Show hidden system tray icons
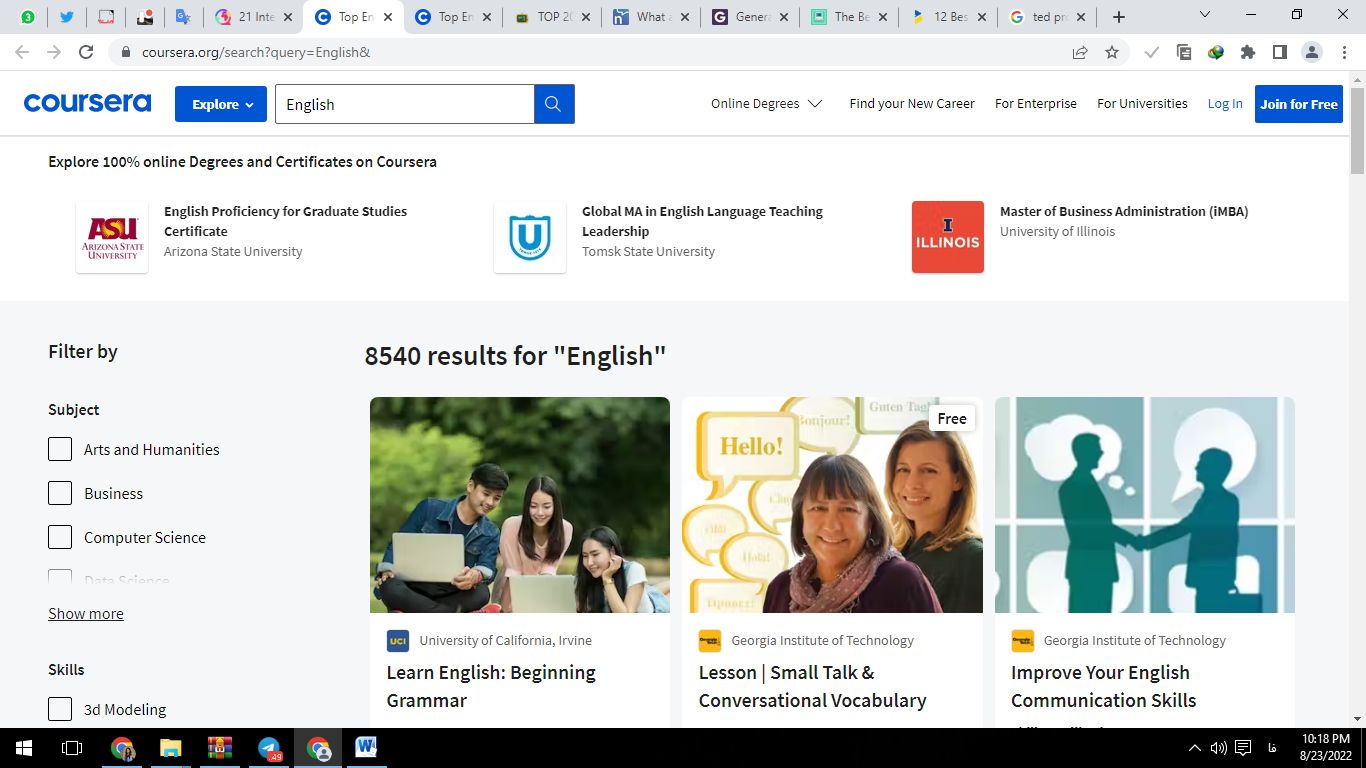Viewport: 1366px width, 768px height. point(1194,747)
